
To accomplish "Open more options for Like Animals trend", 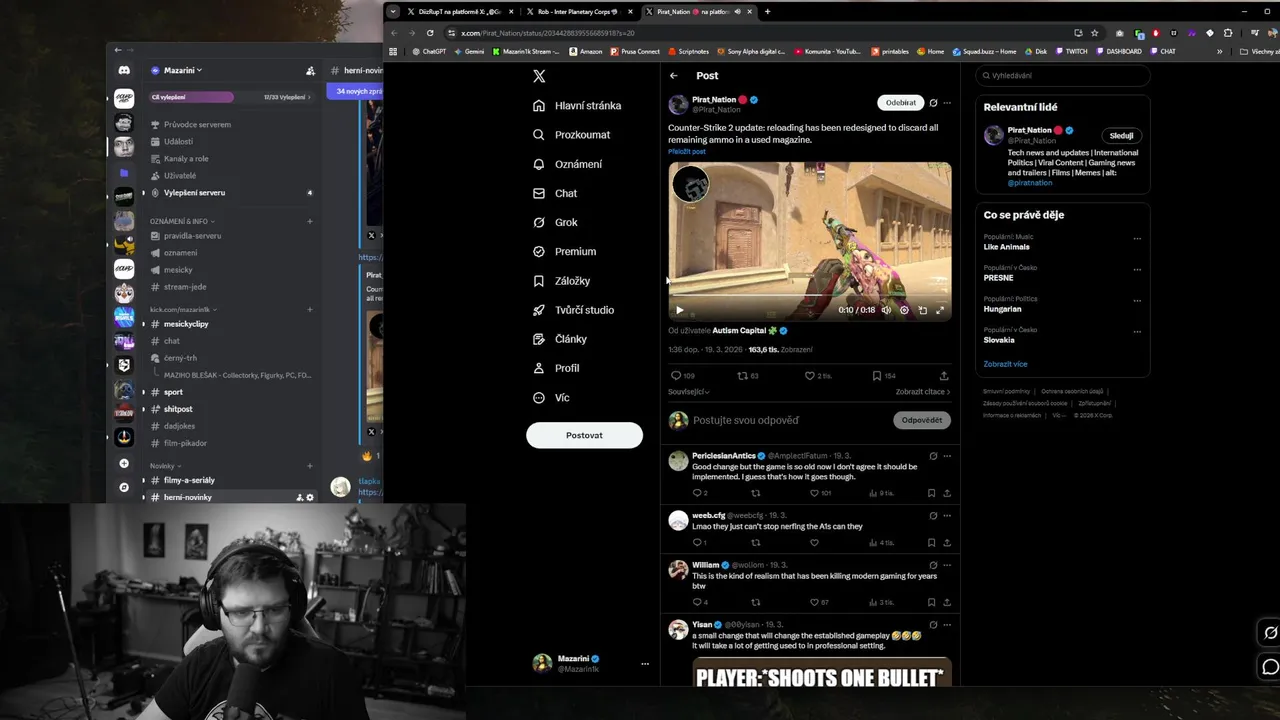I will (1137, 239).
